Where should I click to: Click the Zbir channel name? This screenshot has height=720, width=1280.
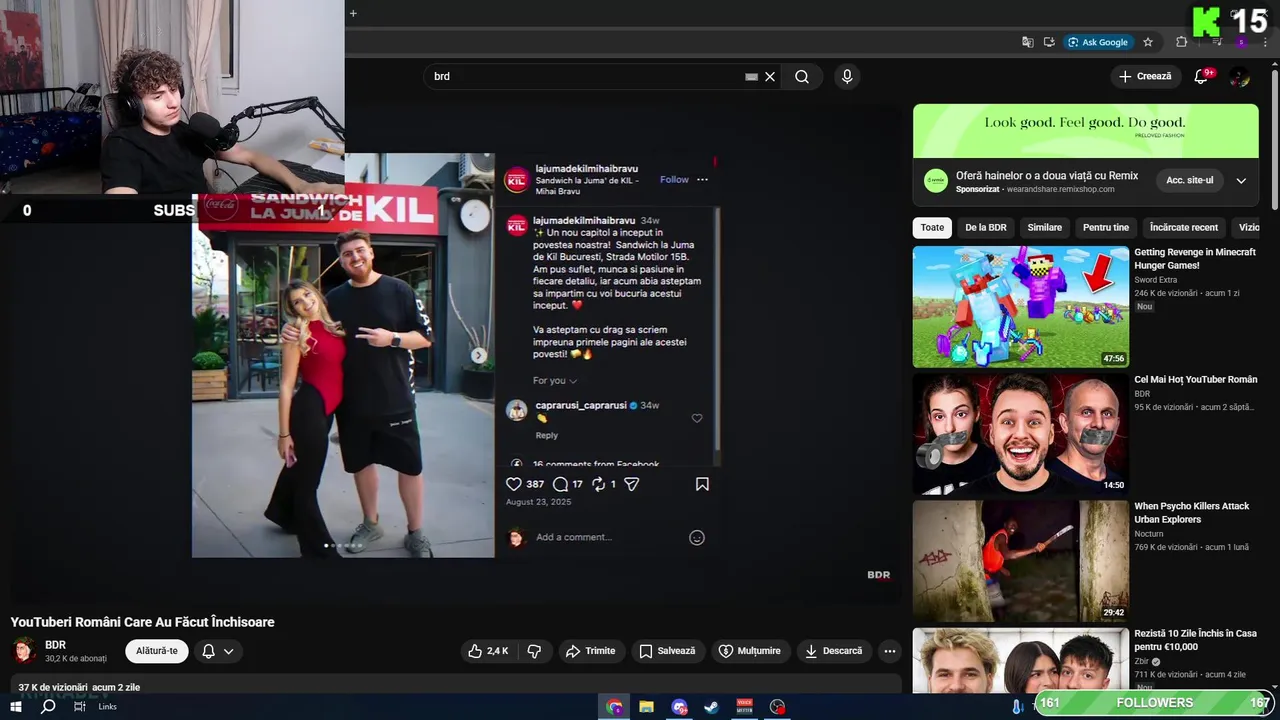click(x=1142, y=661)
